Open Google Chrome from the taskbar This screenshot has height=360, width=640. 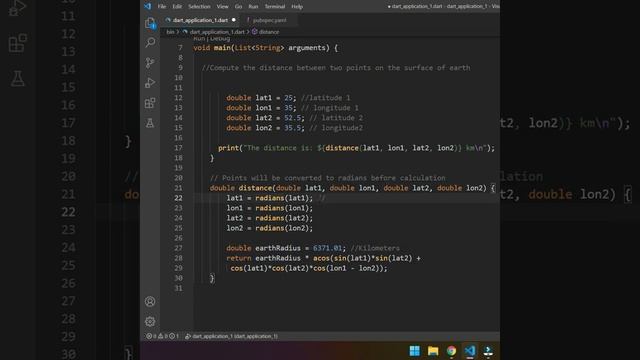pyautogui.click(x=451, y=351)
